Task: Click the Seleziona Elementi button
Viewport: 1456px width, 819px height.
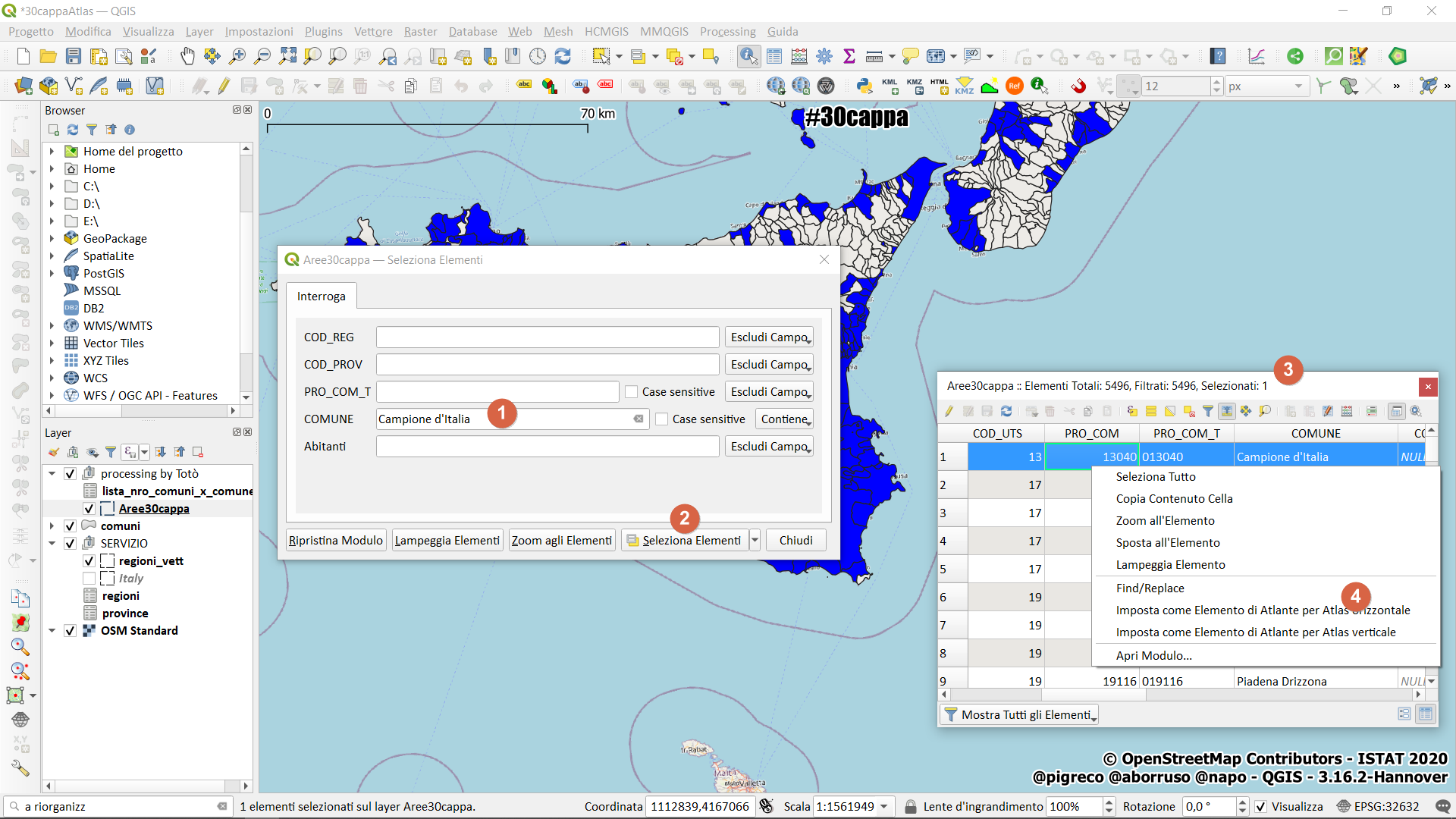Action: 684,541
